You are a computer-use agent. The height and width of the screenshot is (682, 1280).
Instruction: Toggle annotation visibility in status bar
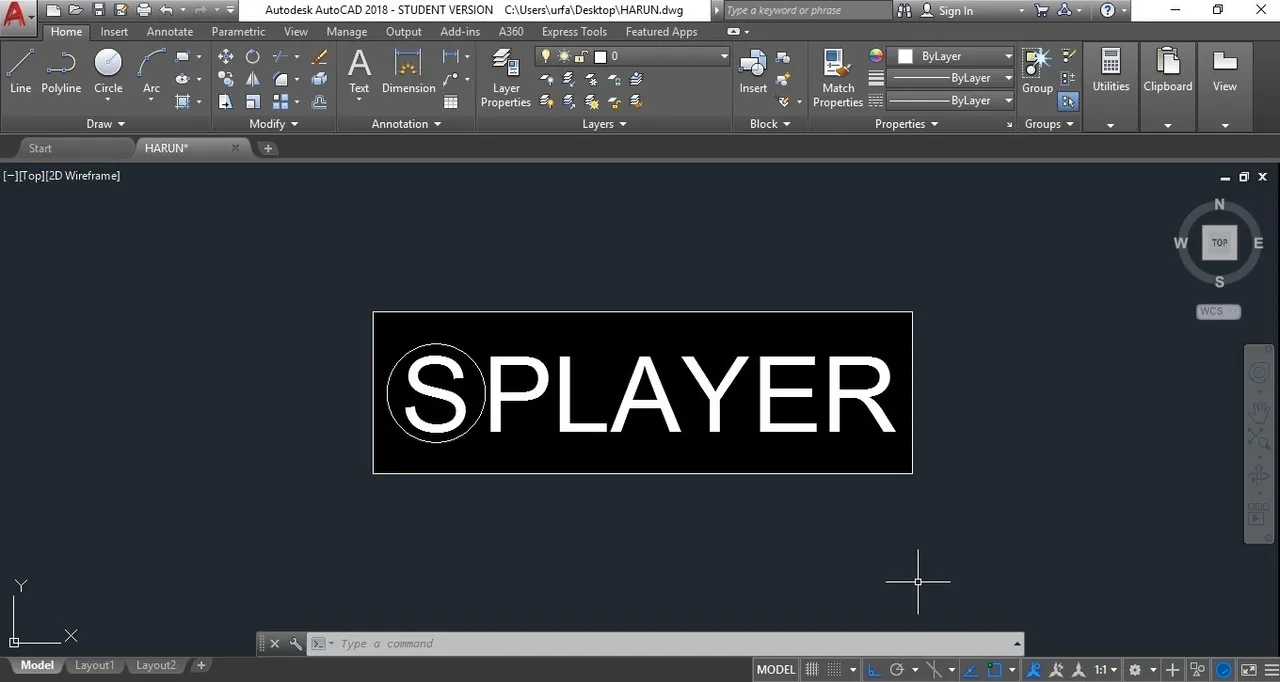1033,670
